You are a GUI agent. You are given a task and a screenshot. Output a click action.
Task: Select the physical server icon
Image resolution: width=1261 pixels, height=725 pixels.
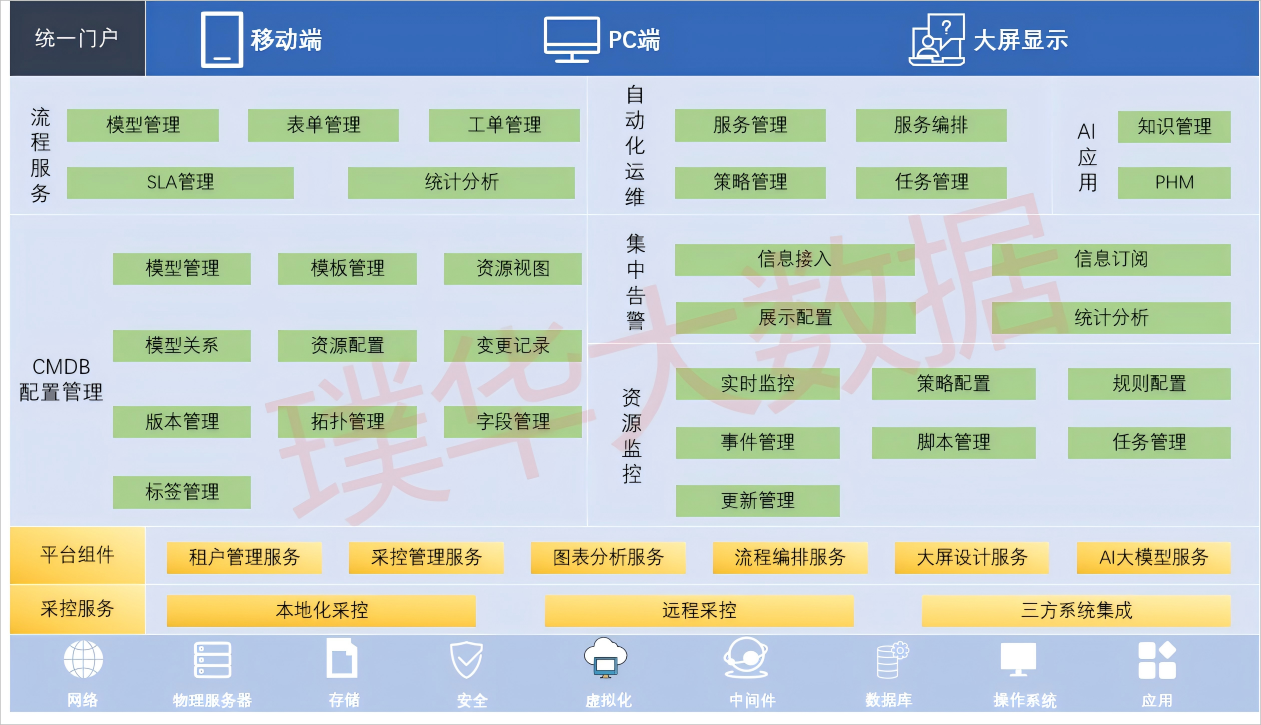(x=212, y=660)
